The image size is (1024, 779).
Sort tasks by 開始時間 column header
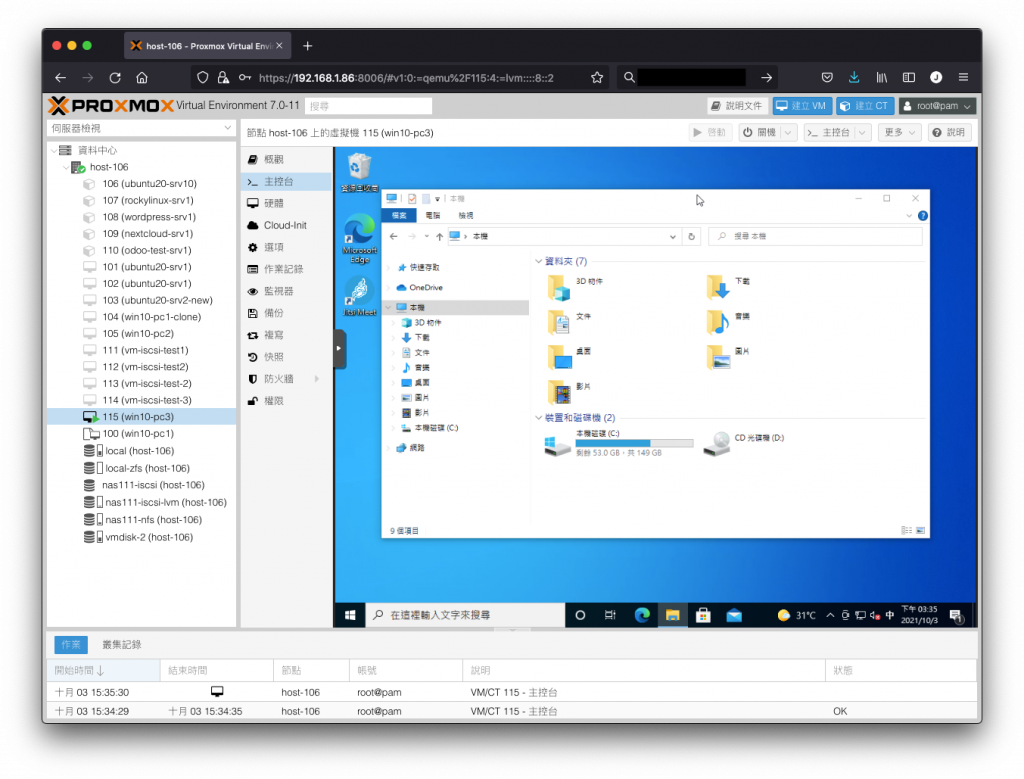(x=104, y=671)
